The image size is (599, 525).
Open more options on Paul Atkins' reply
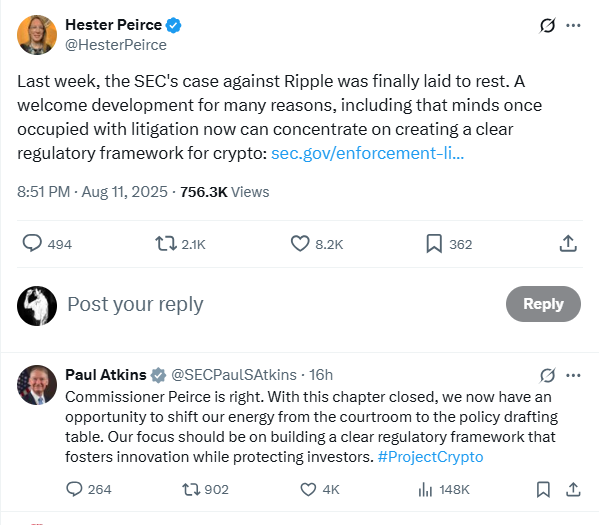coord(573,375)
